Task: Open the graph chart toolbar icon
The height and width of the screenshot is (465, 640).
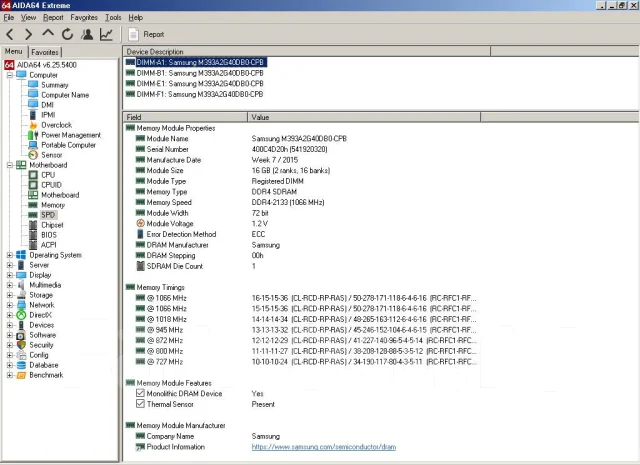Action: pos(106,34)
